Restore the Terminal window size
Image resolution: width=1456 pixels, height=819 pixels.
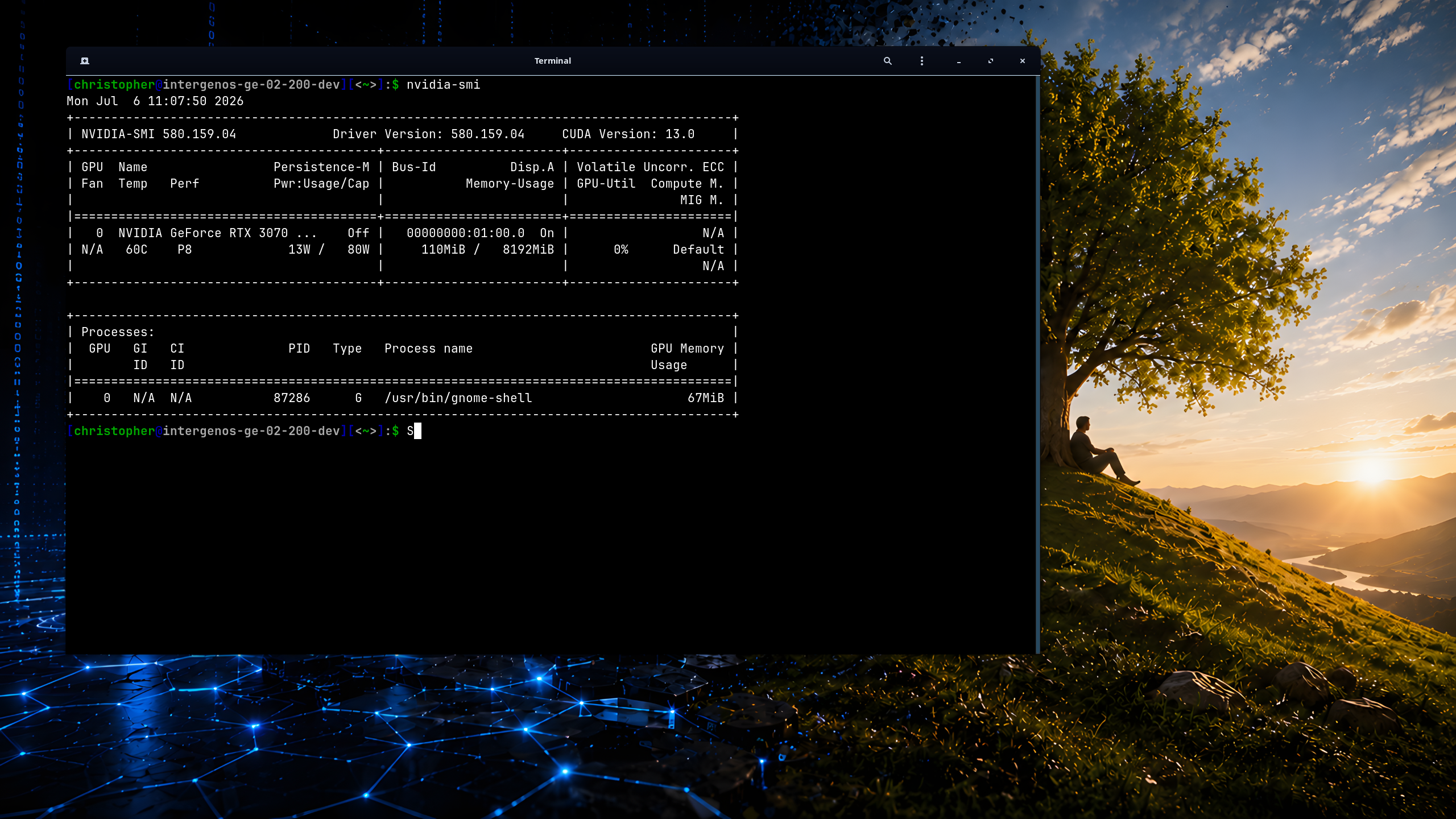click(x=991, y=61)
